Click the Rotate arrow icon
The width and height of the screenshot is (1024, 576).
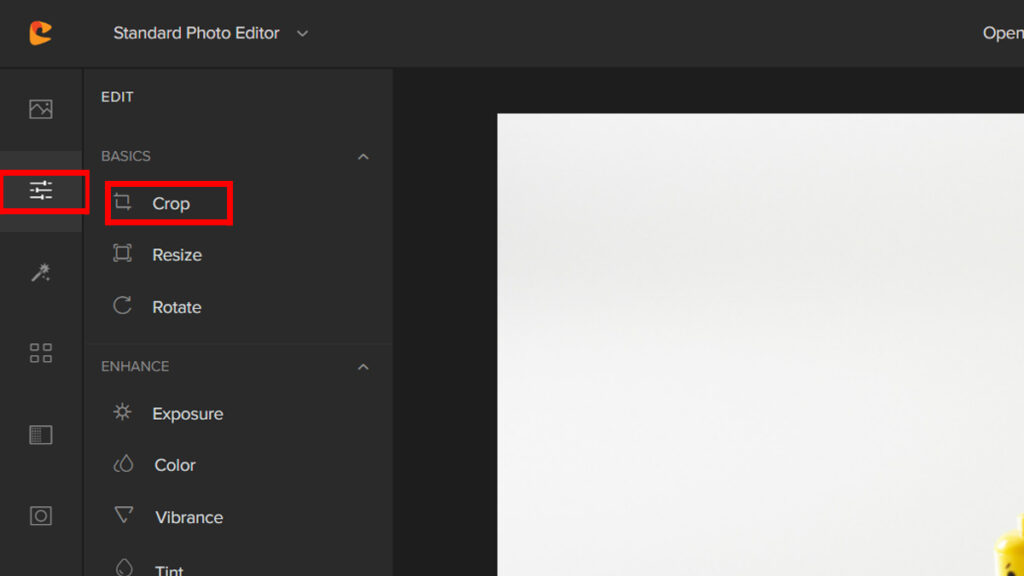(x=123, y=306)
